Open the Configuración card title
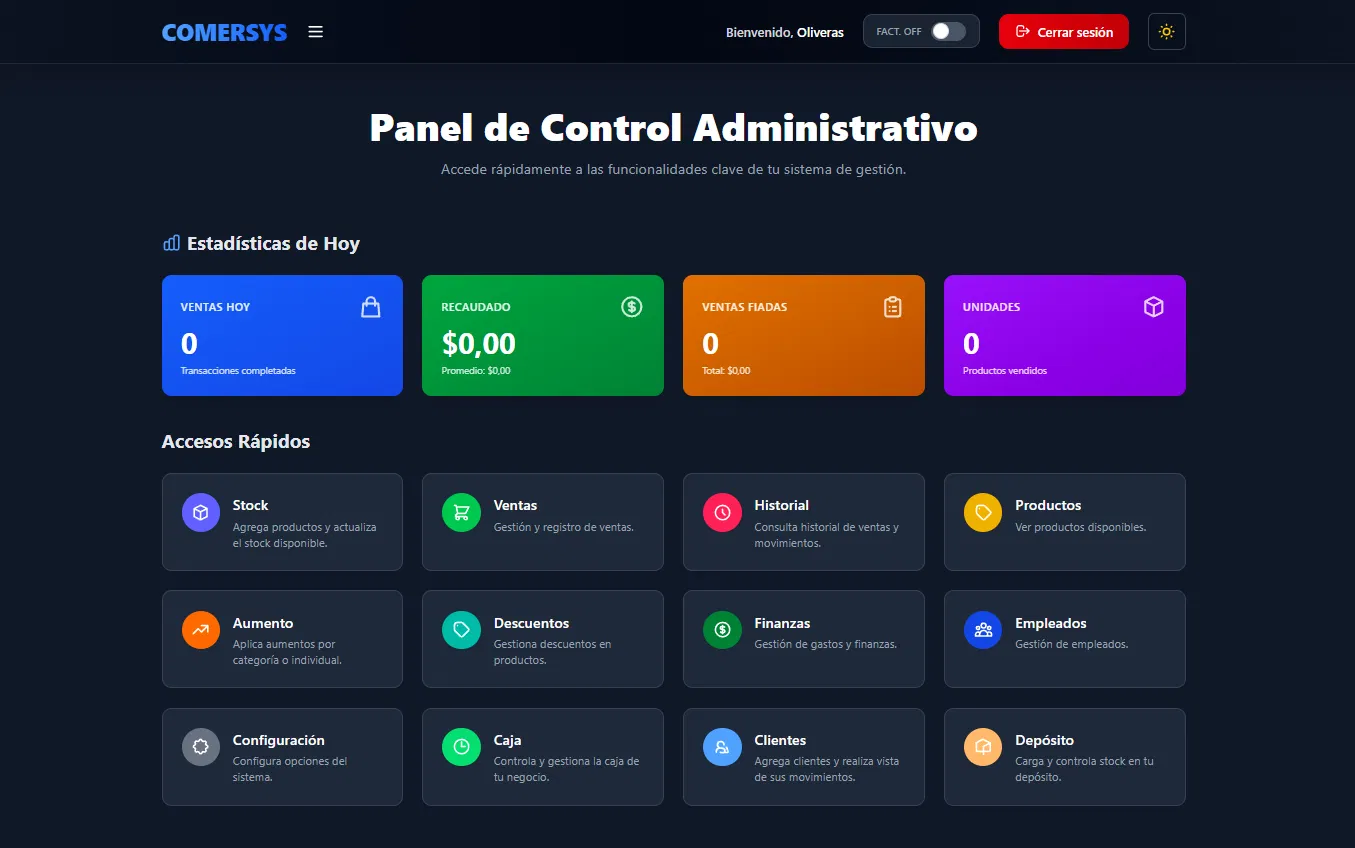 [x=279, y=740]
